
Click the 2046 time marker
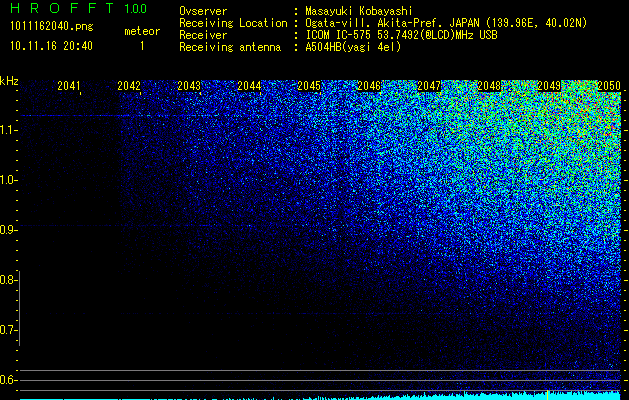[369, 86]
